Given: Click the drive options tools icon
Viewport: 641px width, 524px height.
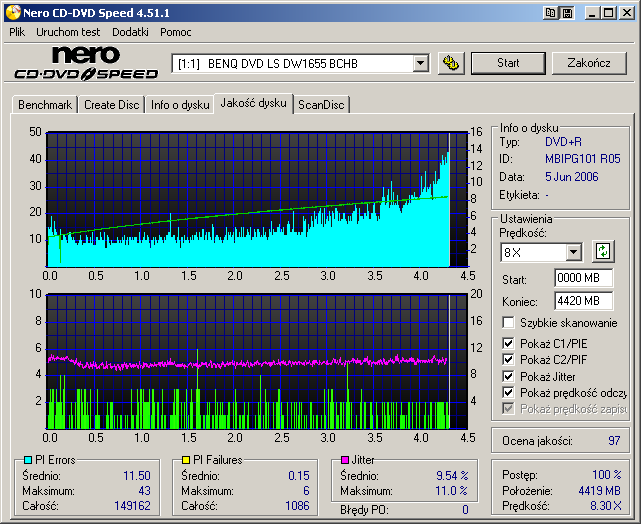Looking at the screenshot, I should [451, 63].
